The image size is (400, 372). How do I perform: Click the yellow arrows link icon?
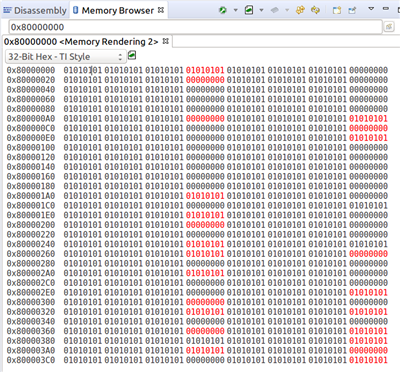pyautogui.click(x=315, y=10)
